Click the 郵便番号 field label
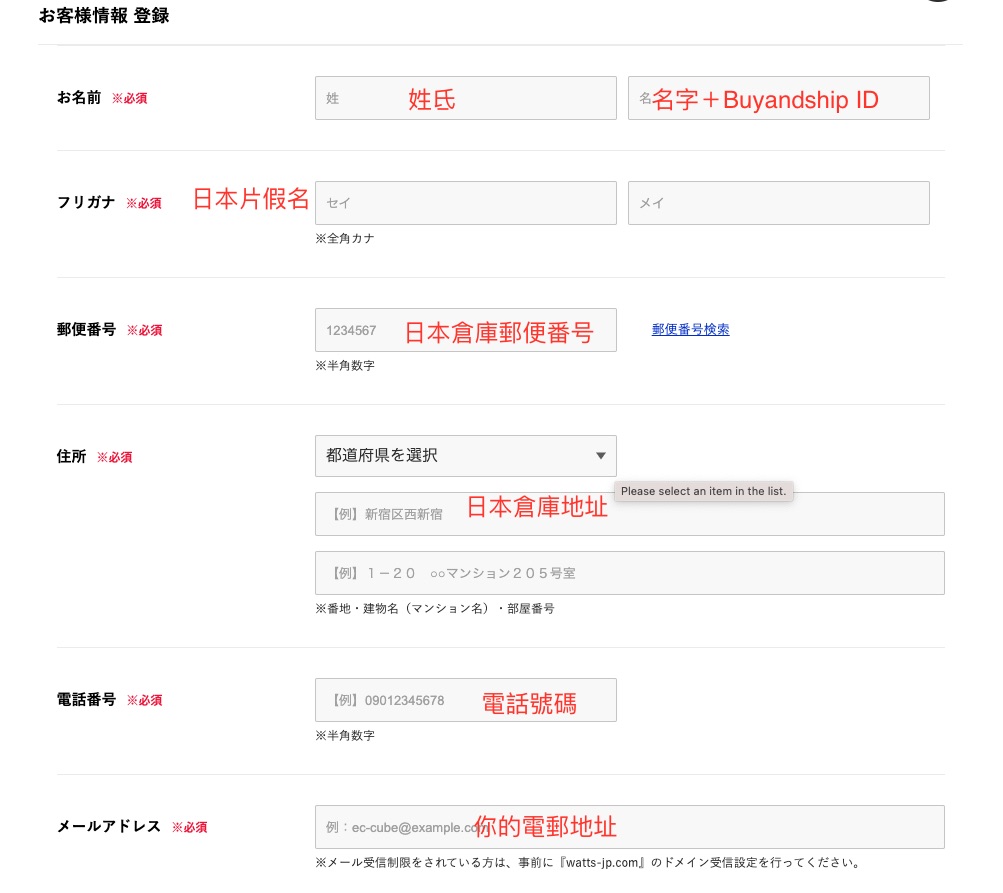Image resolution: width=1003 pixels, height=893 pixels. [x=86, y=330]
